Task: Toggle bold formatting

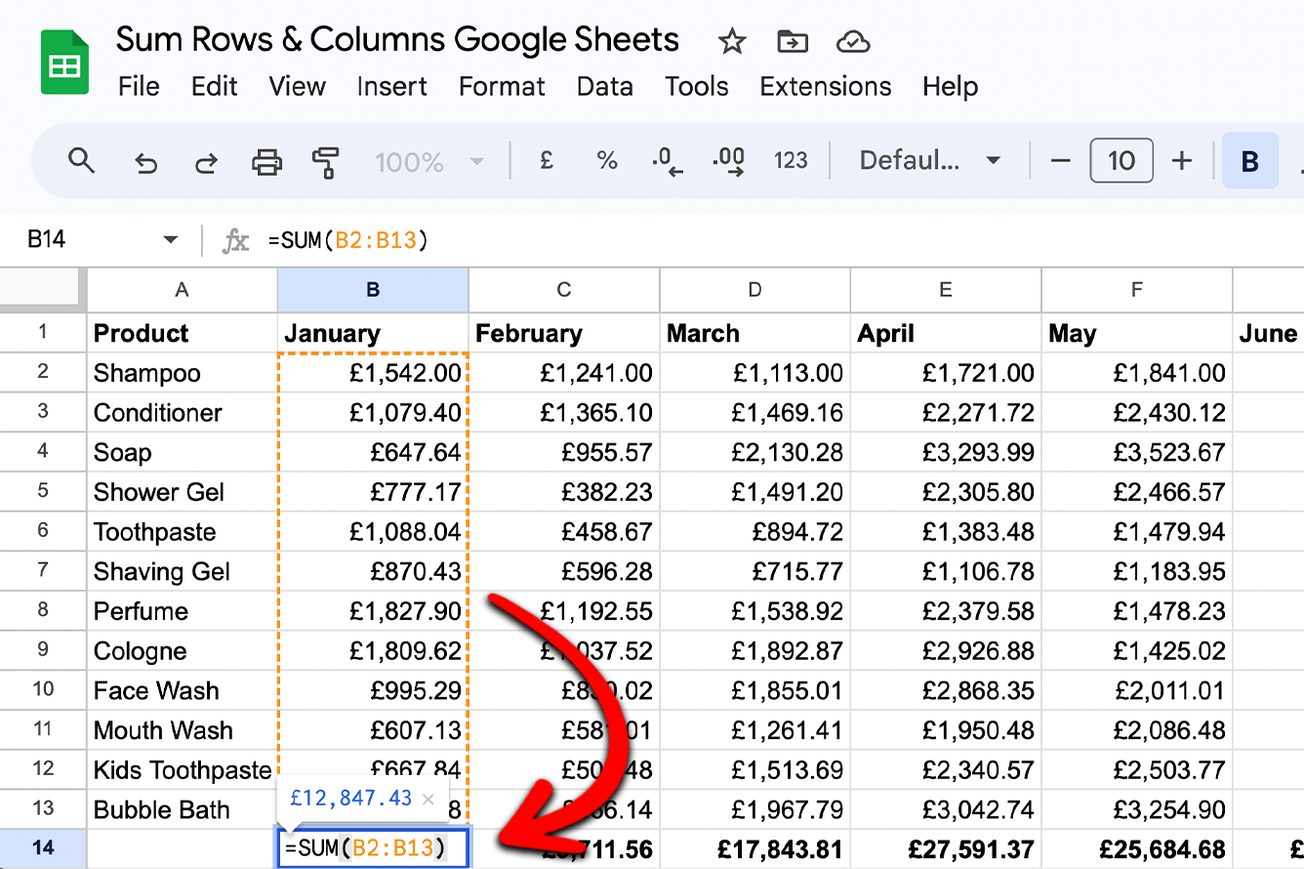Action: click(1250, 160)
